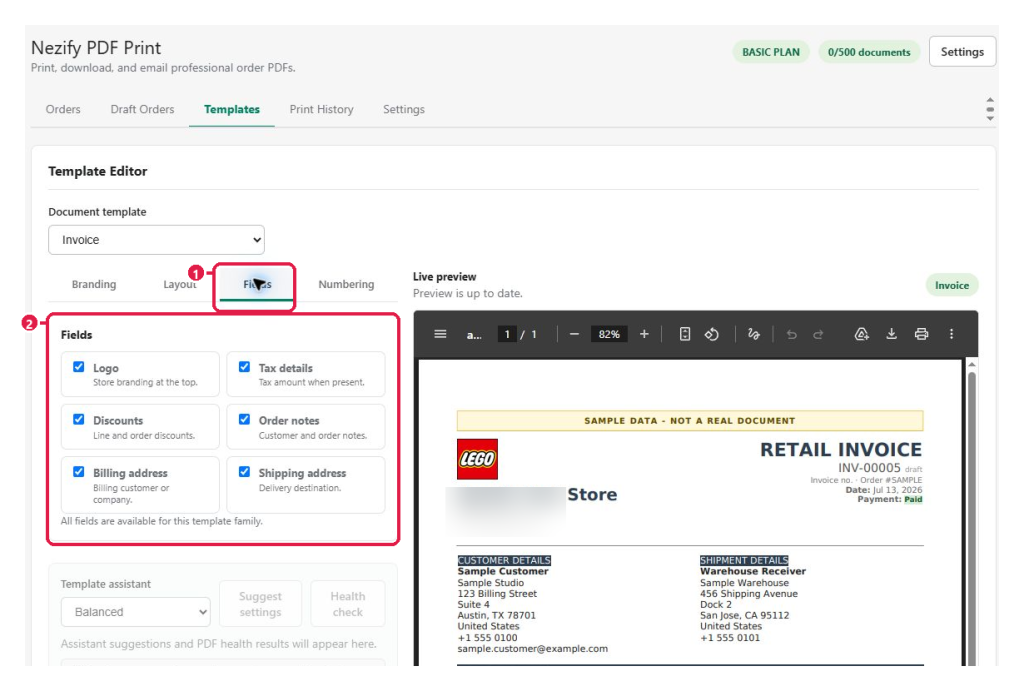Click the Invoice badge above preview
1024x691 pixels.
click(952, 285)
